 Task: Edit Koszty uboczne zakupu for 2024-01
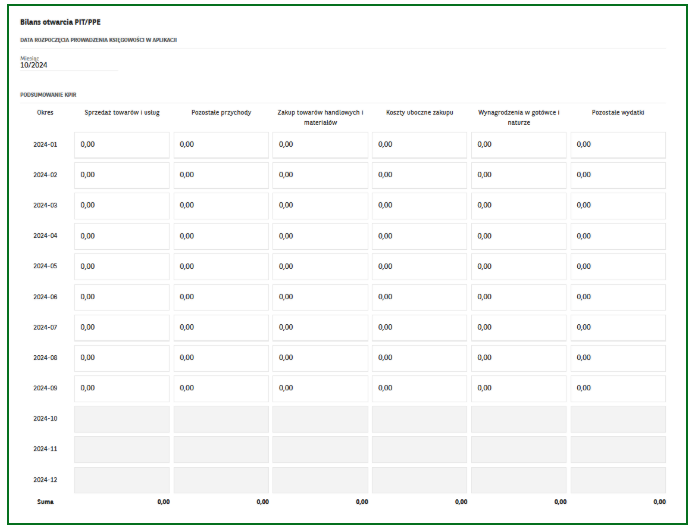[x=419, y=145]
